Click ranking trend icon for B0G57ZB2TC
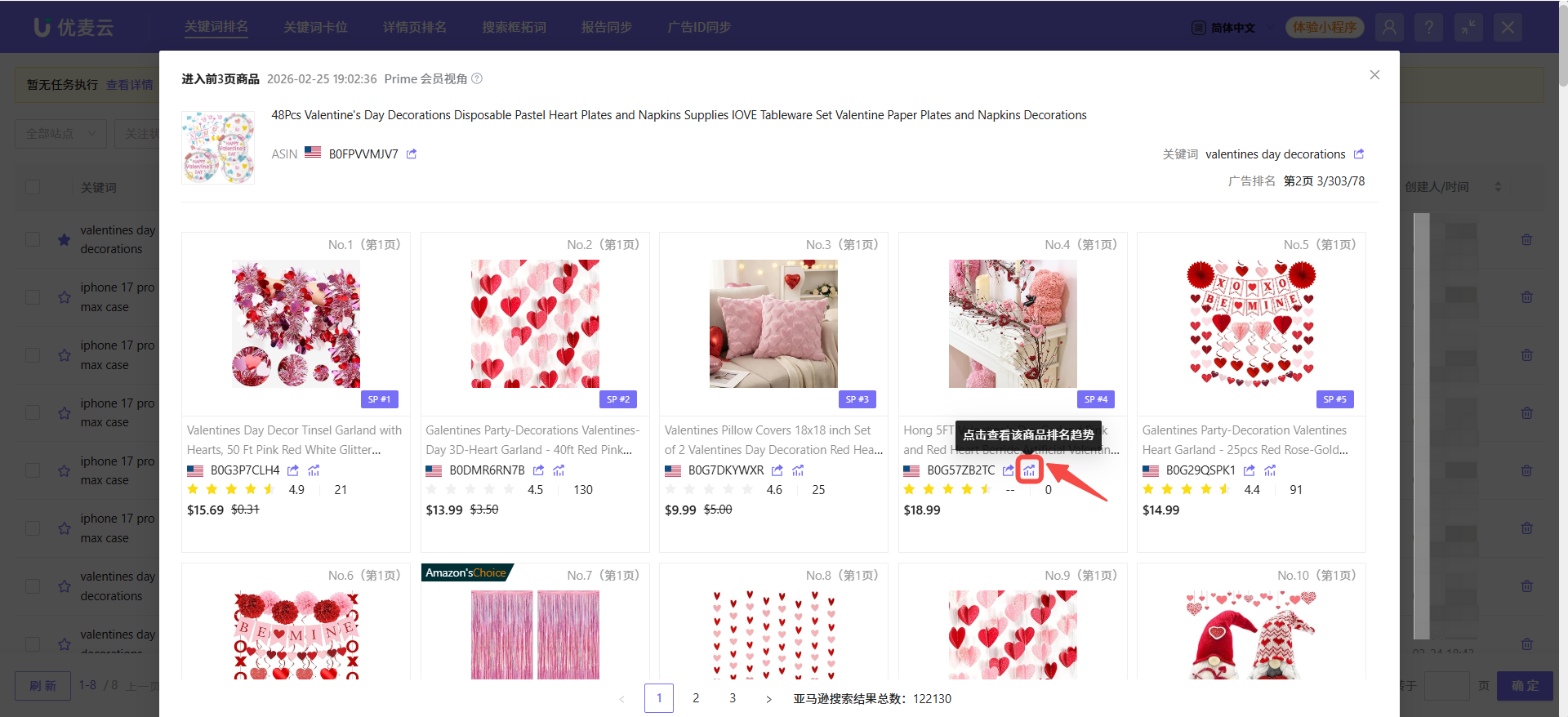 [x=1029, y=470]
